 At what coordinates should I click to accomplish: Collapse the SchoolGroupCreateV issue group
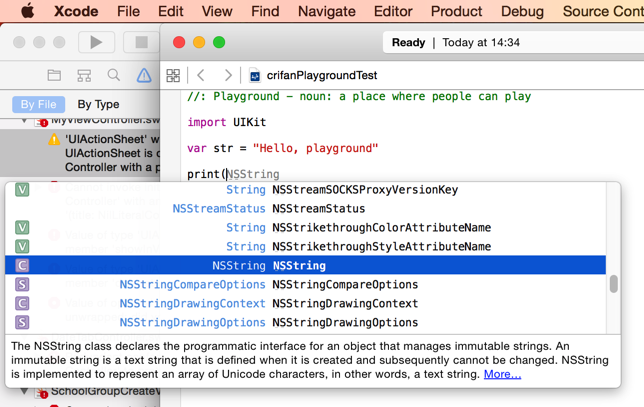(25, 391)
